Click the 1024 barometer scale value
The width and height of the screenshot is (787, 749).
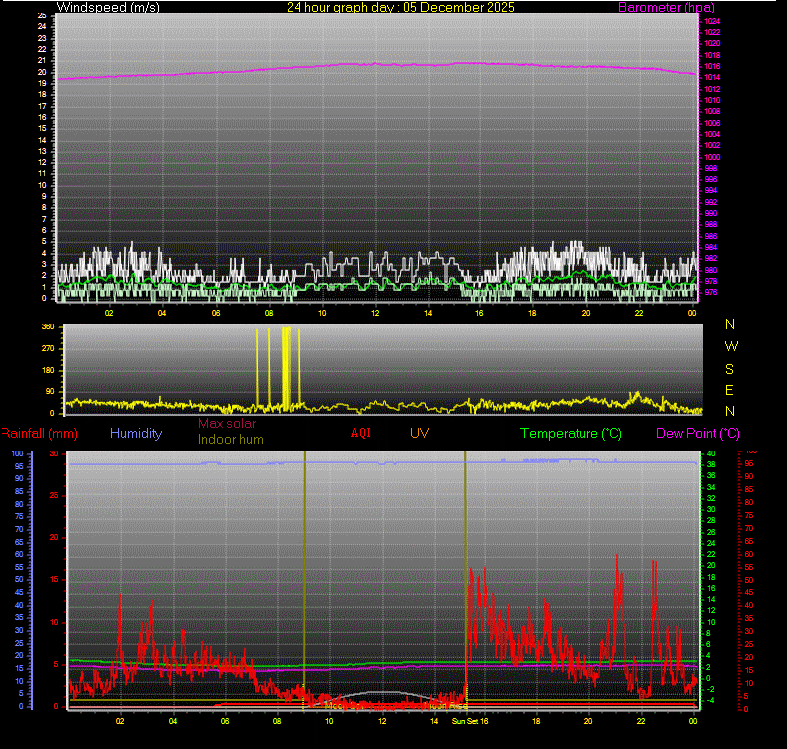[x=712, y=21]
